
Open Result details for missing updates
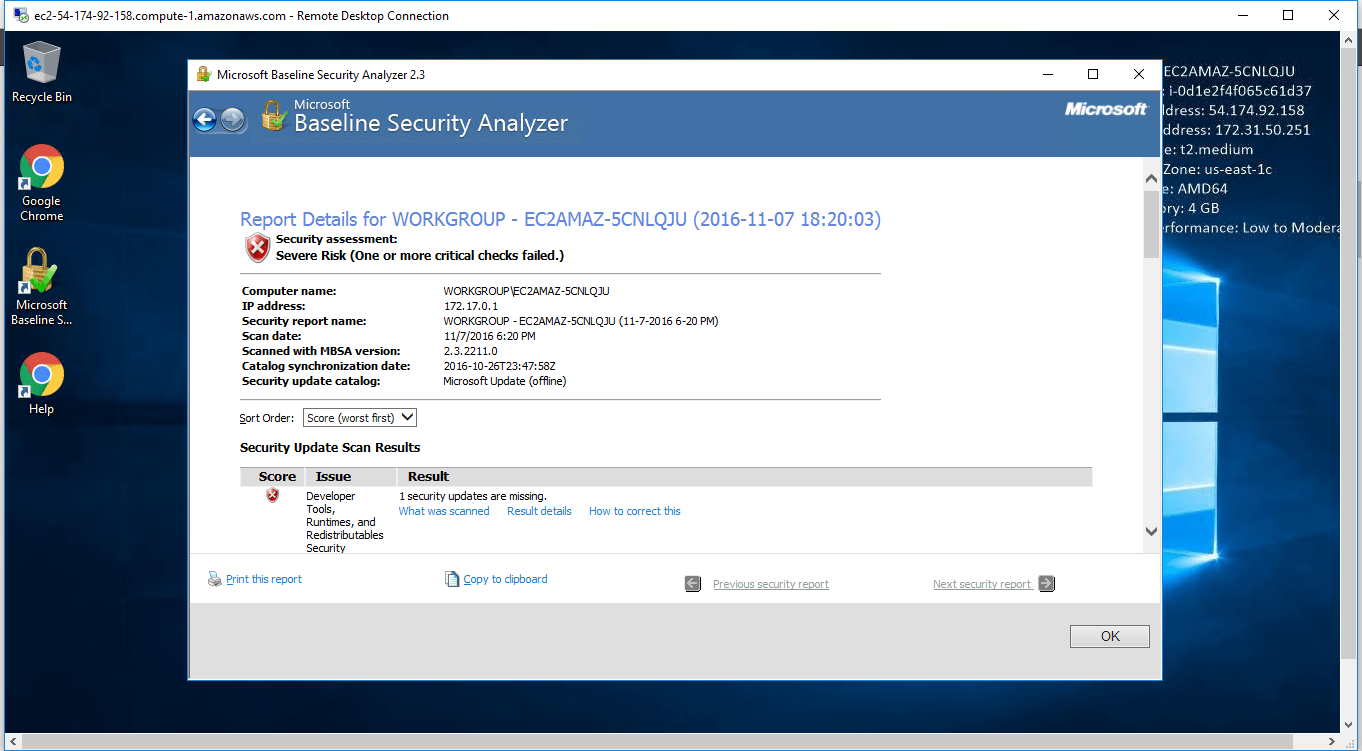(539, 511)
